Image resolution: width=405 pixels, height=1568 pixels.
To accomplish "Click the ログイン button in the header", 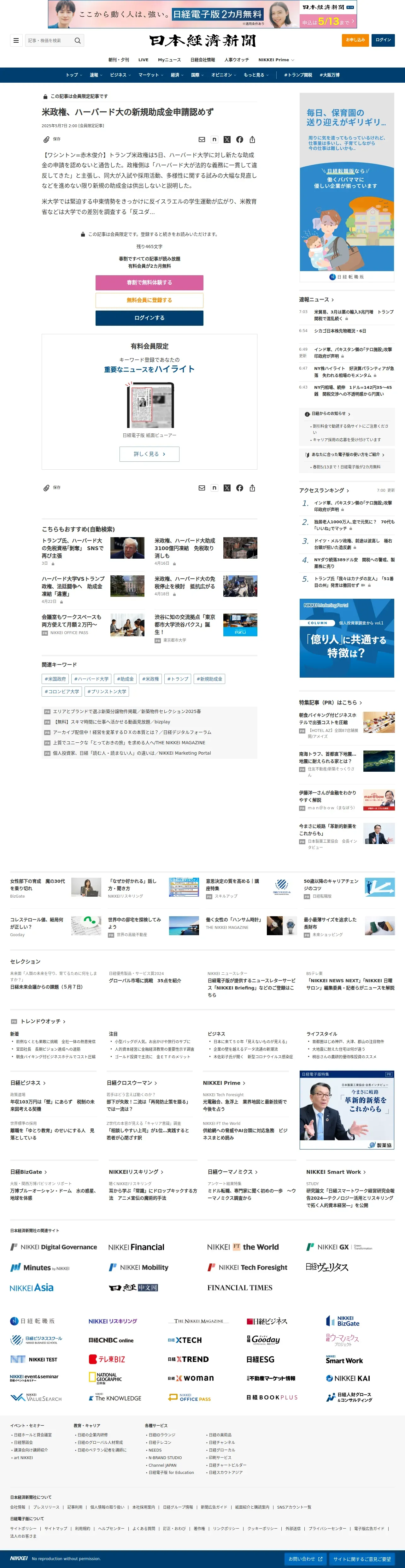I will pyautogui.click(x=383, y=40).
